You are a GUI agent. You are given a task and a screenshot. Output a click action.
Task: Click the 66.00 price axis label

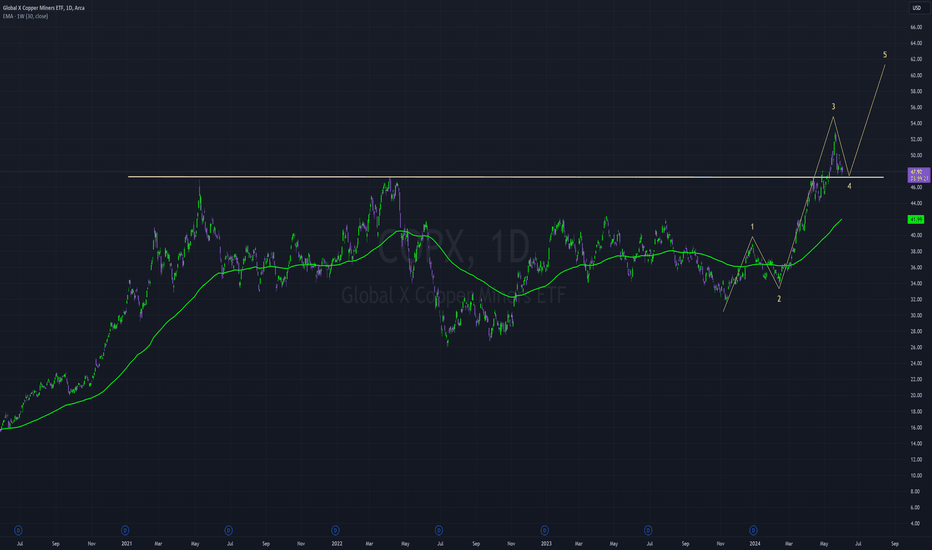[x=916, y=27]
